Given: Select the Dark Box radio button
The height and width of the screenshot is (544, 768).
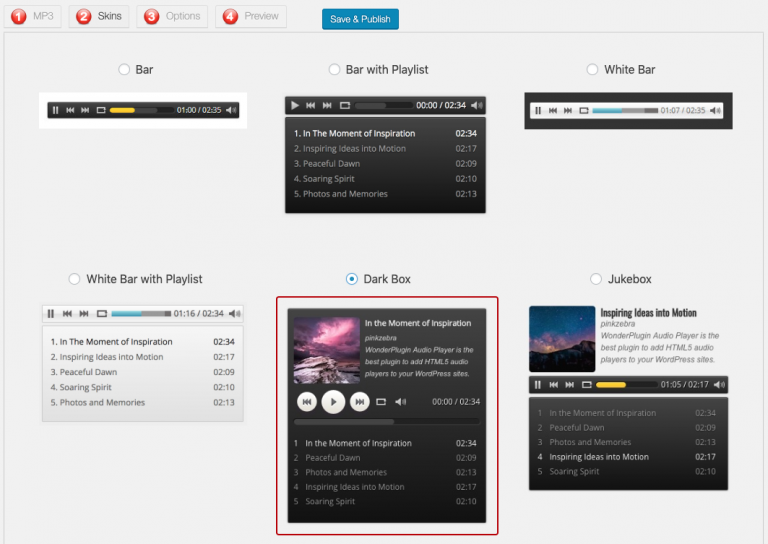Looking at the screenshot, I should (352, 279).
